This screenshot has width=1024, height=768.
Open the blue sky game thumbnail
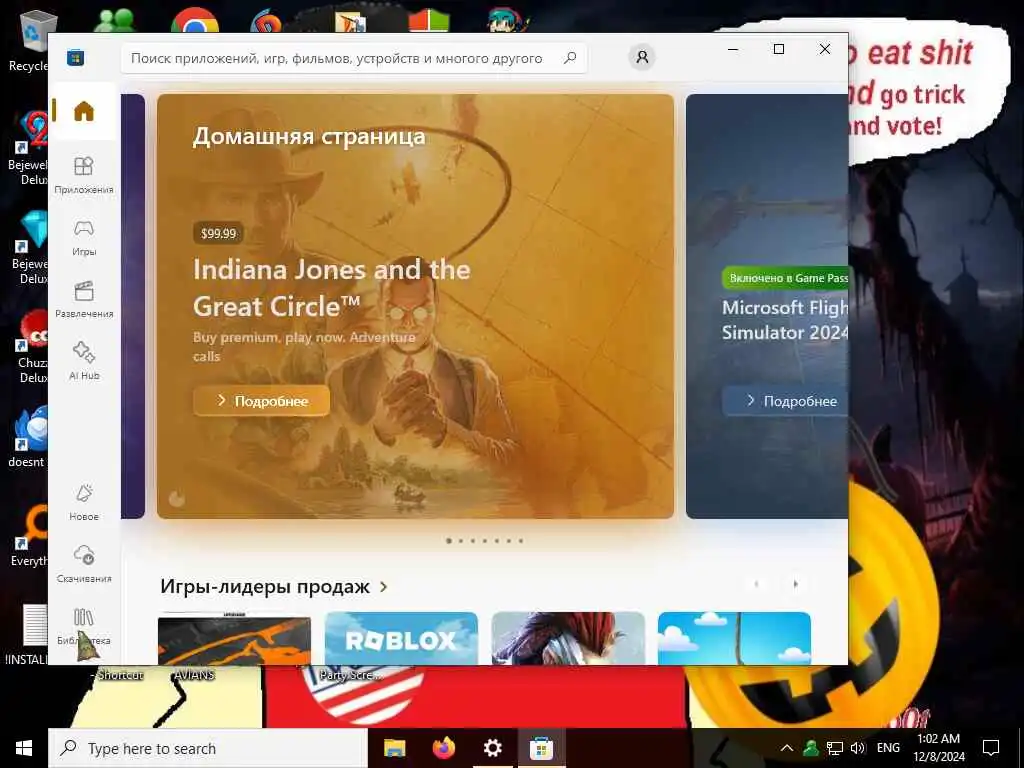pos(735,638)
